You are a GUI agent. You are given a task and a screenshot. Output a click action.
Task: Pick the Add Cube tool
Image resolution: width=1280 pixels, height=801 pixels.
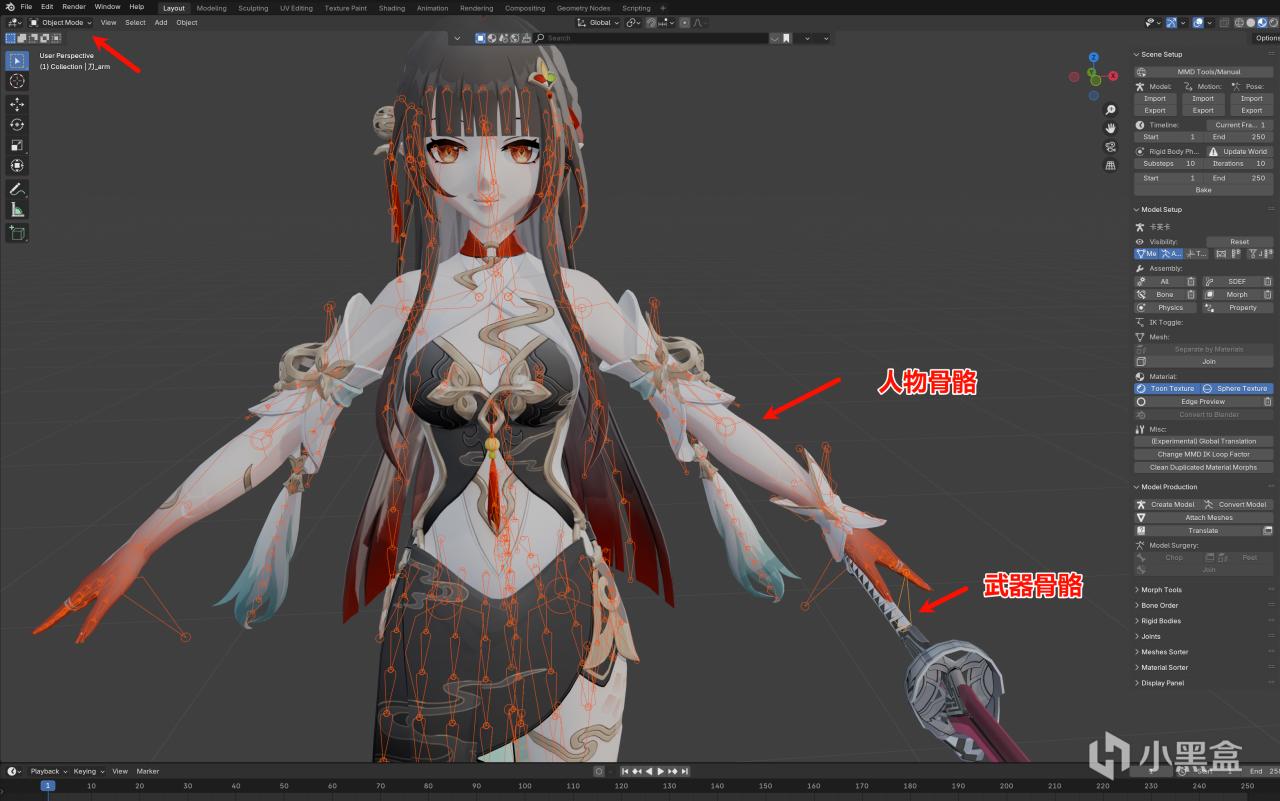point(17,233)
